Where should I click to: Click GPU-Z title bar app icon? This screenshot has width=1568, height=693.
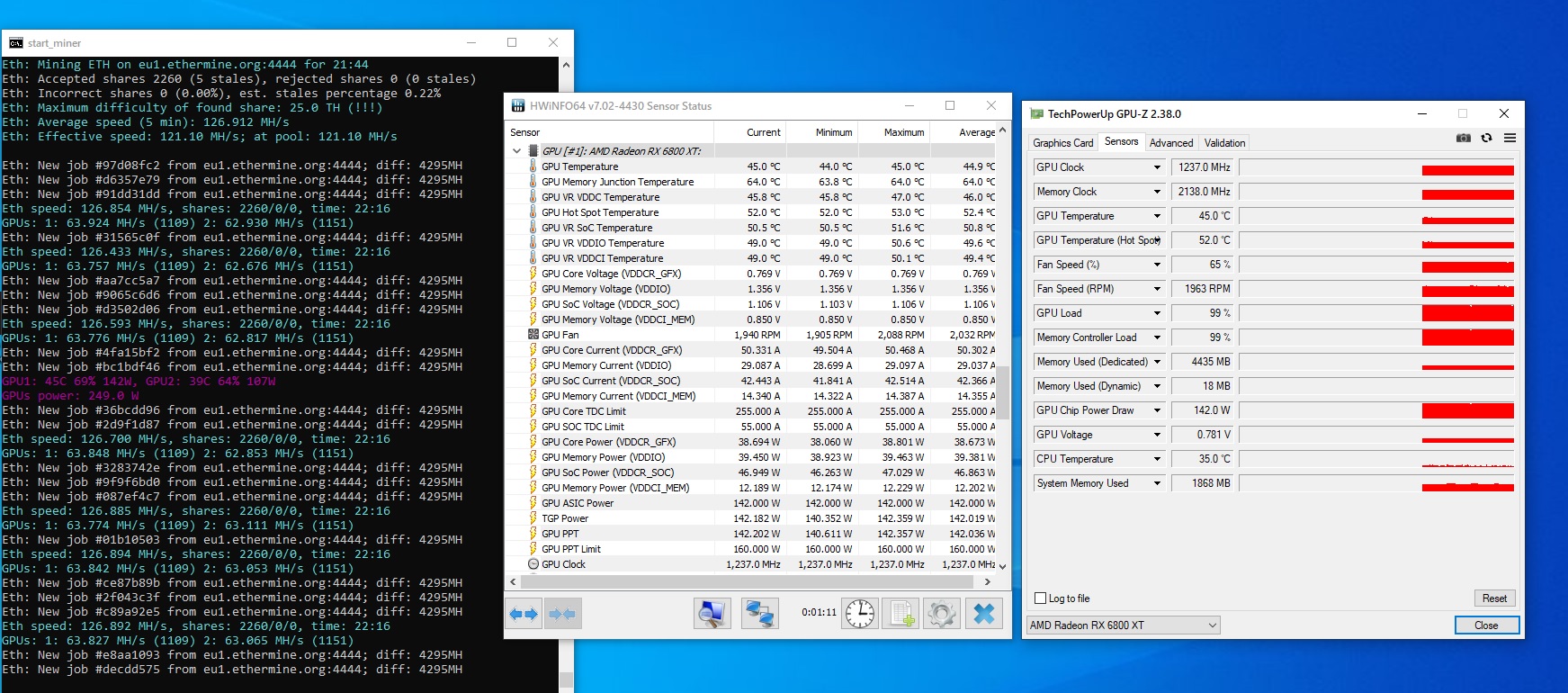(1037, 114)
